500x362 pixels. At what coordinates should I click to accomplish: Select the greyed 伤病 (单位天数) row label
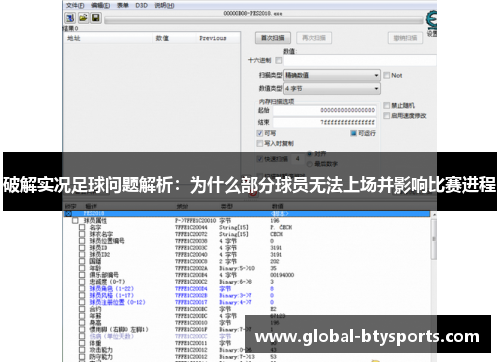(112, 336)
